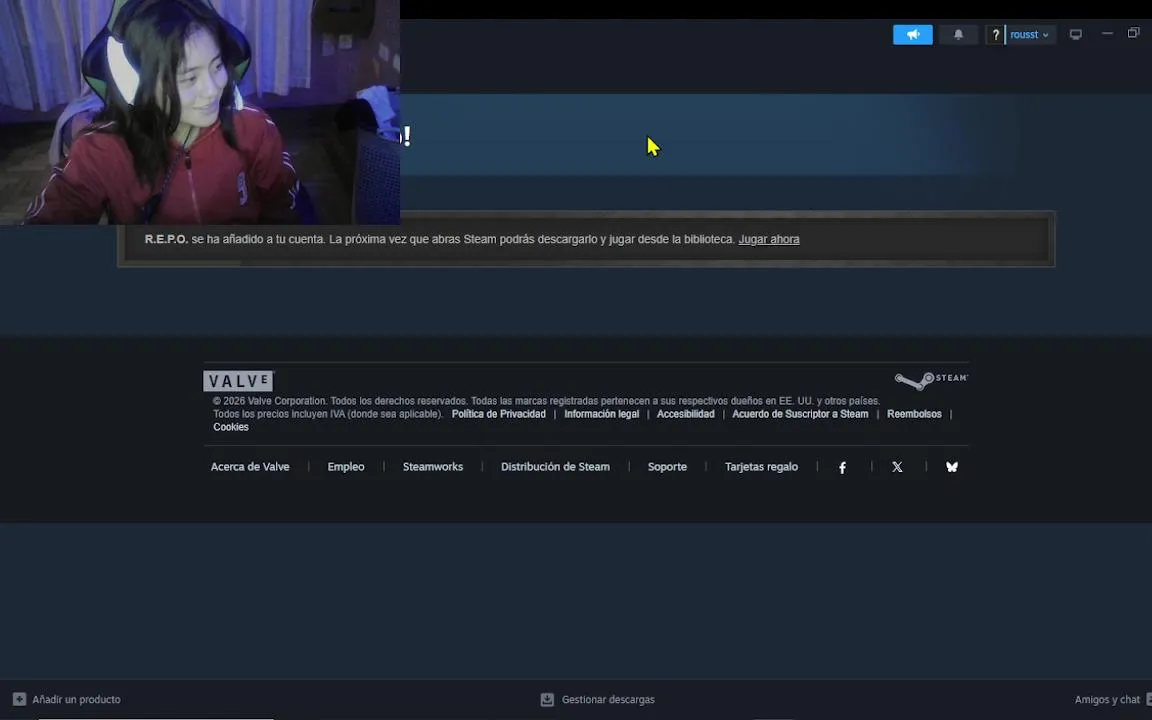Click the plus icon for Añadir un producto
The height and width of the screenshot is (720, 1152).
point(20,699)
